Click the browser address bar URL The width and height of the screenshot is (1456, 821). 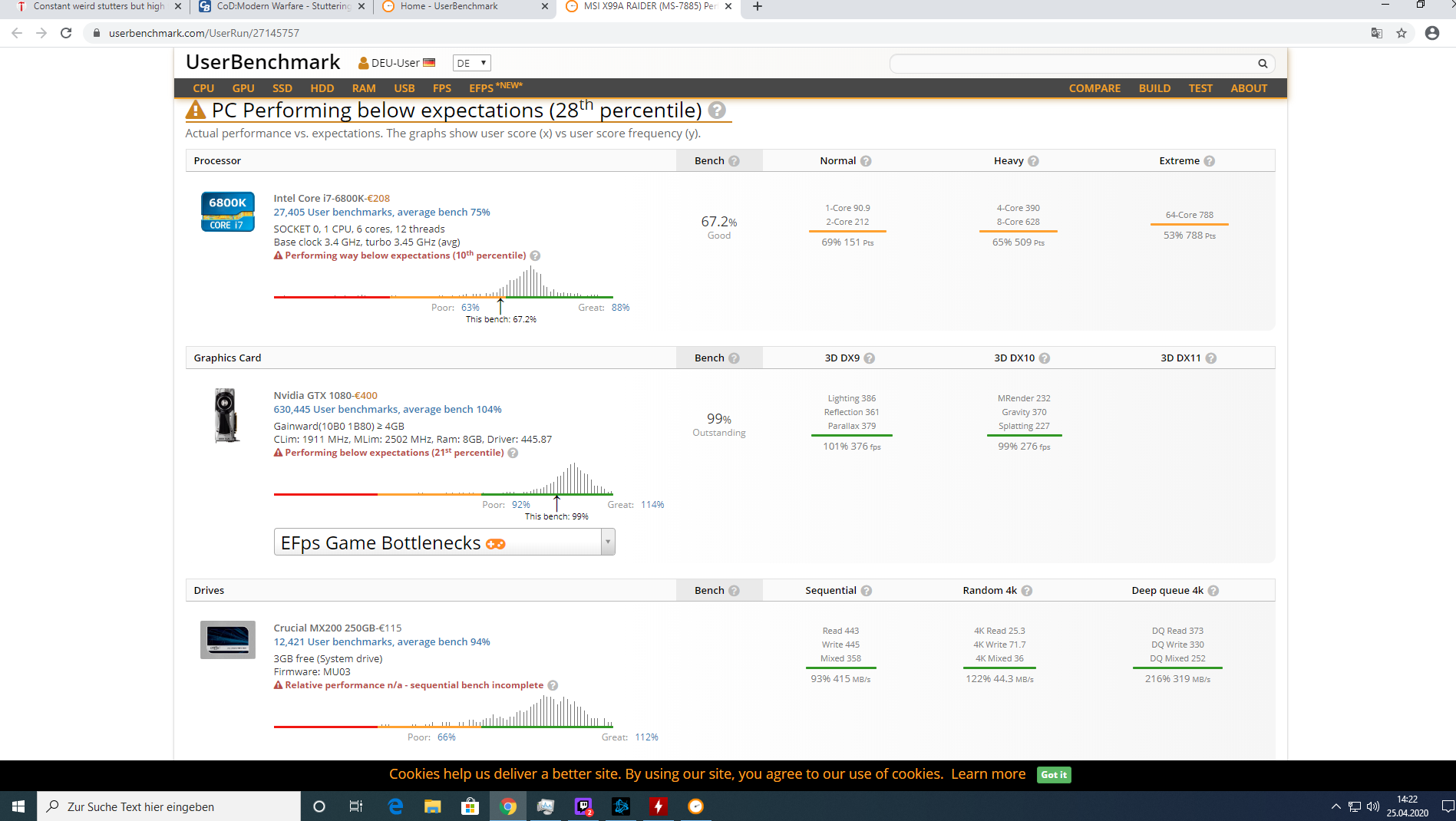coord(203,33)
